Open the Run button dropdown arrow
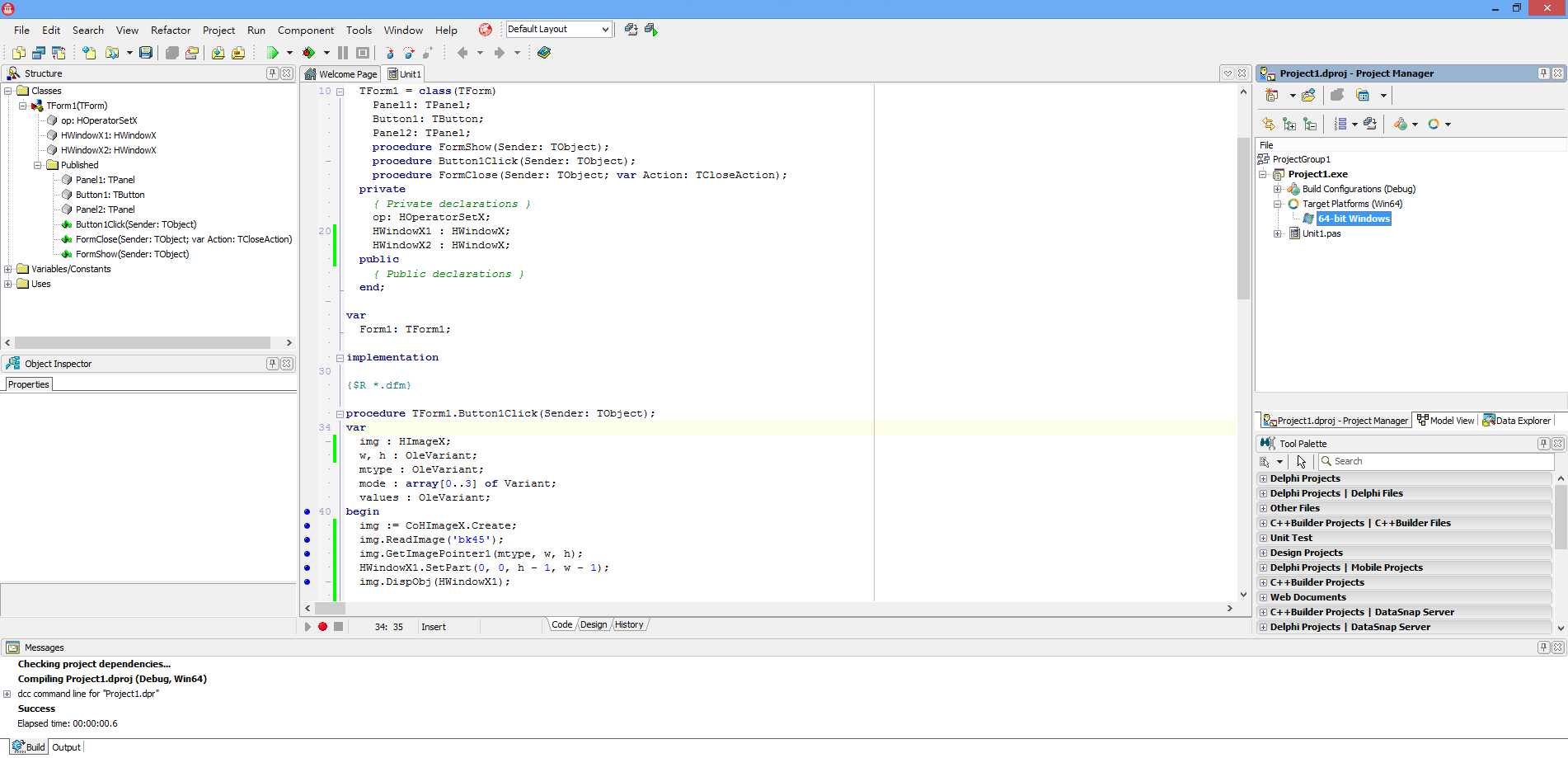 coord(289,53)
